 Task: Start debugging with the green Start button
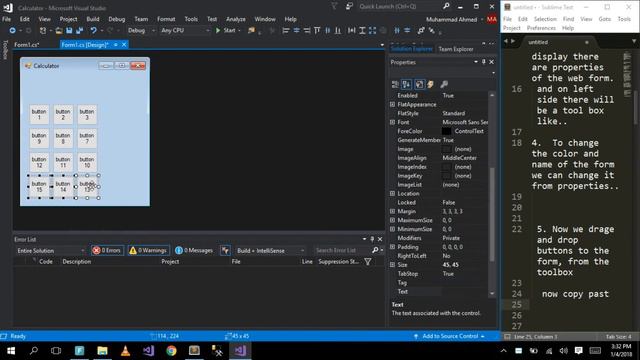tap(227, 31)
